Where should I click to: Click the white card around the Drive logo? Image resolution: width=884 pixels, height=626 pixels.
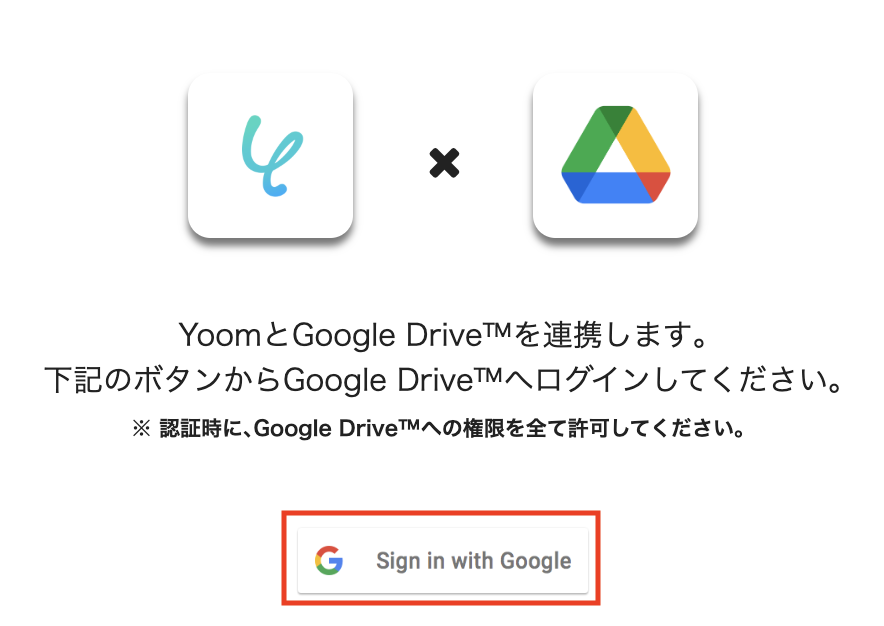coord(616,155)
